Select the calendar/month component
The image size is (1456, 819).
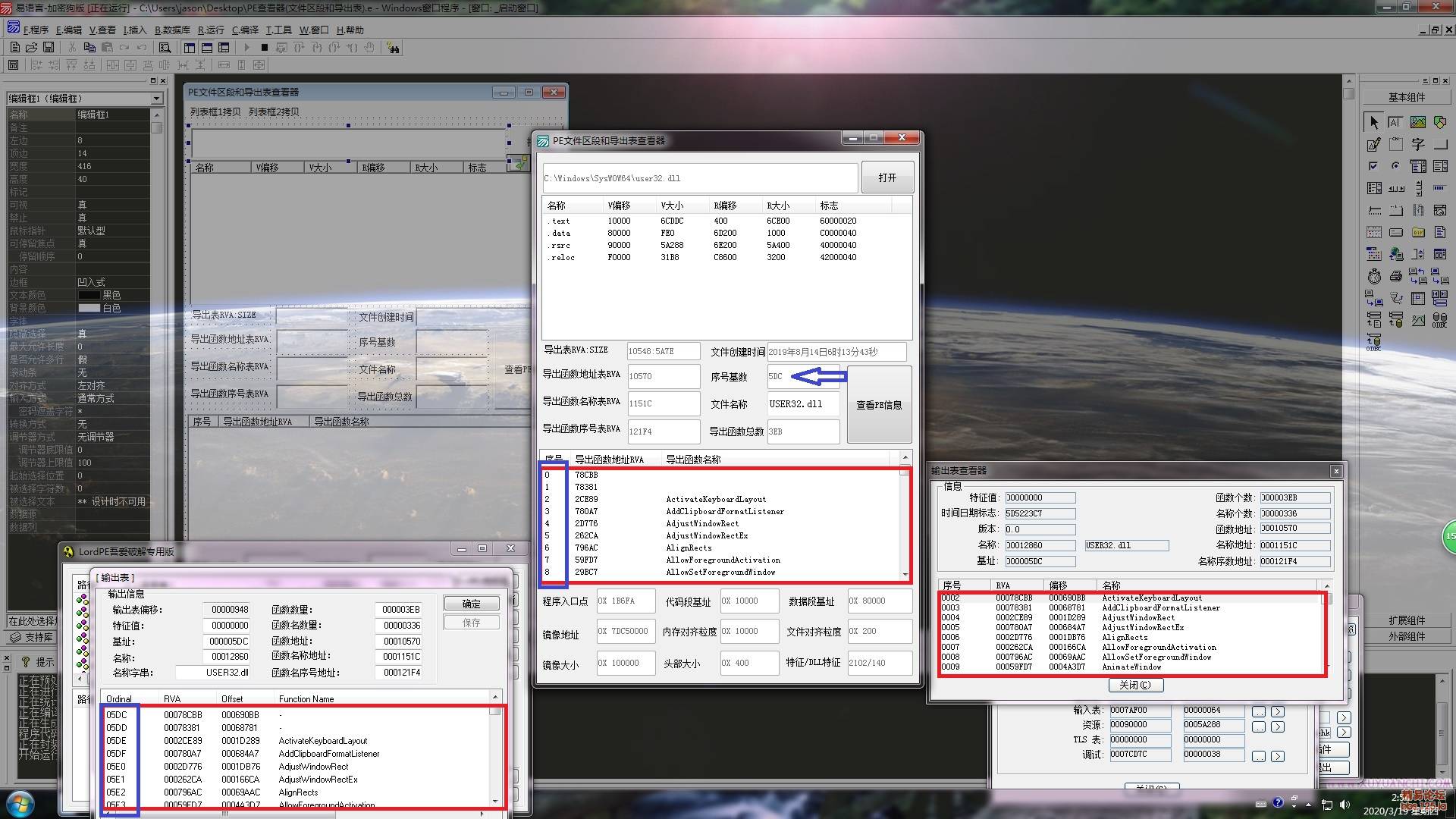tap(1373, 232)
